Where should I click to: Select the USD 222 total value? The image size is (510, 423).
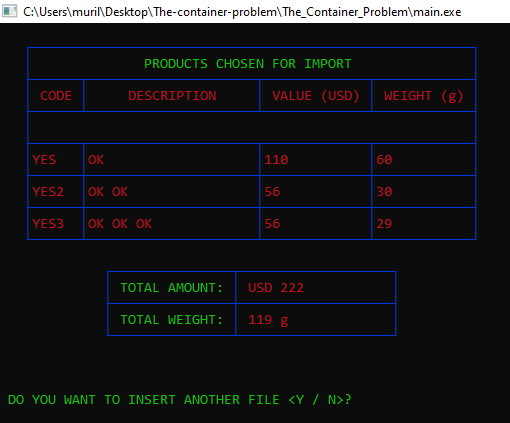click(x=276, y=288)
